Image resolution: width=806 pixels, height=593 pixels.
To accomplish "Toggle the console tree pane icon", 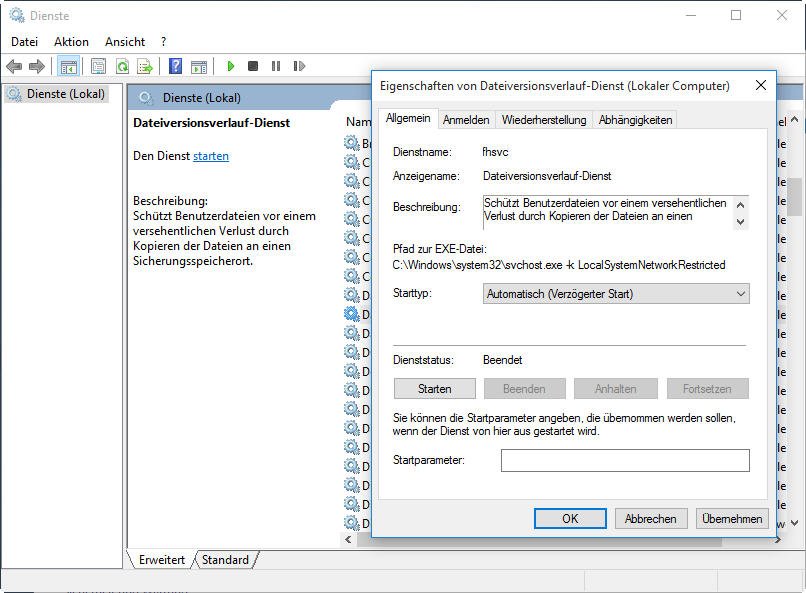I will tap(68, 67).
